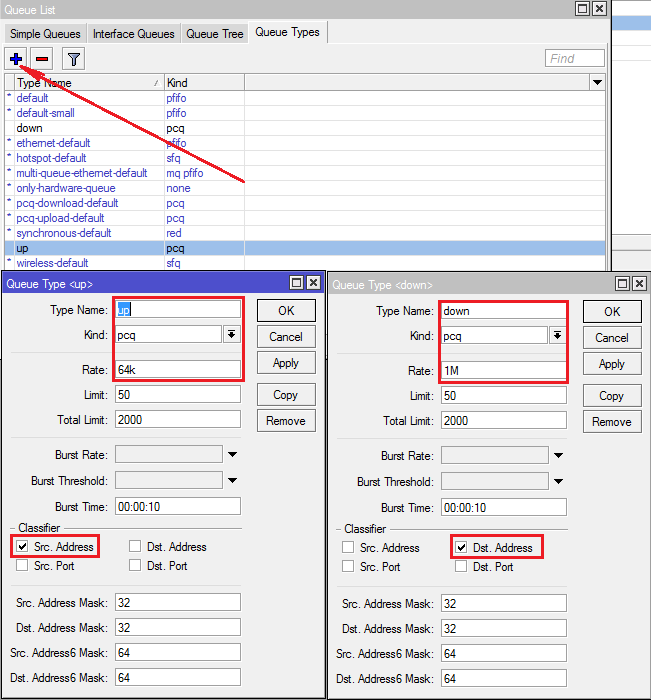Expand Burst Rate field in up dialog
The height and width of the screenshot is (700, 651).
pos(232,455)
